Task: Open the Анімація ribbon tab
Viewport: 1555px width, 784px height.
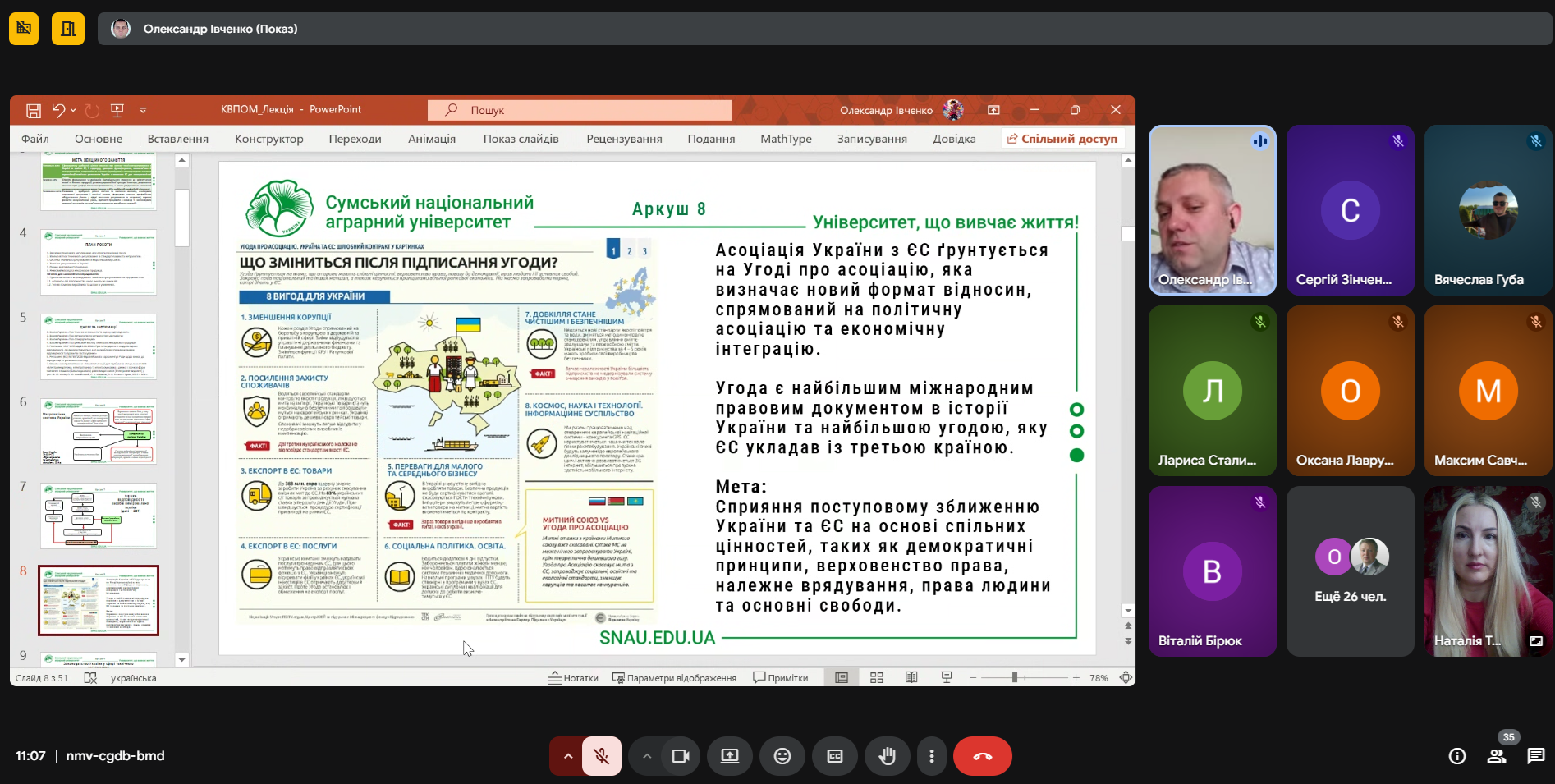Action: click(x=431, y=139)
